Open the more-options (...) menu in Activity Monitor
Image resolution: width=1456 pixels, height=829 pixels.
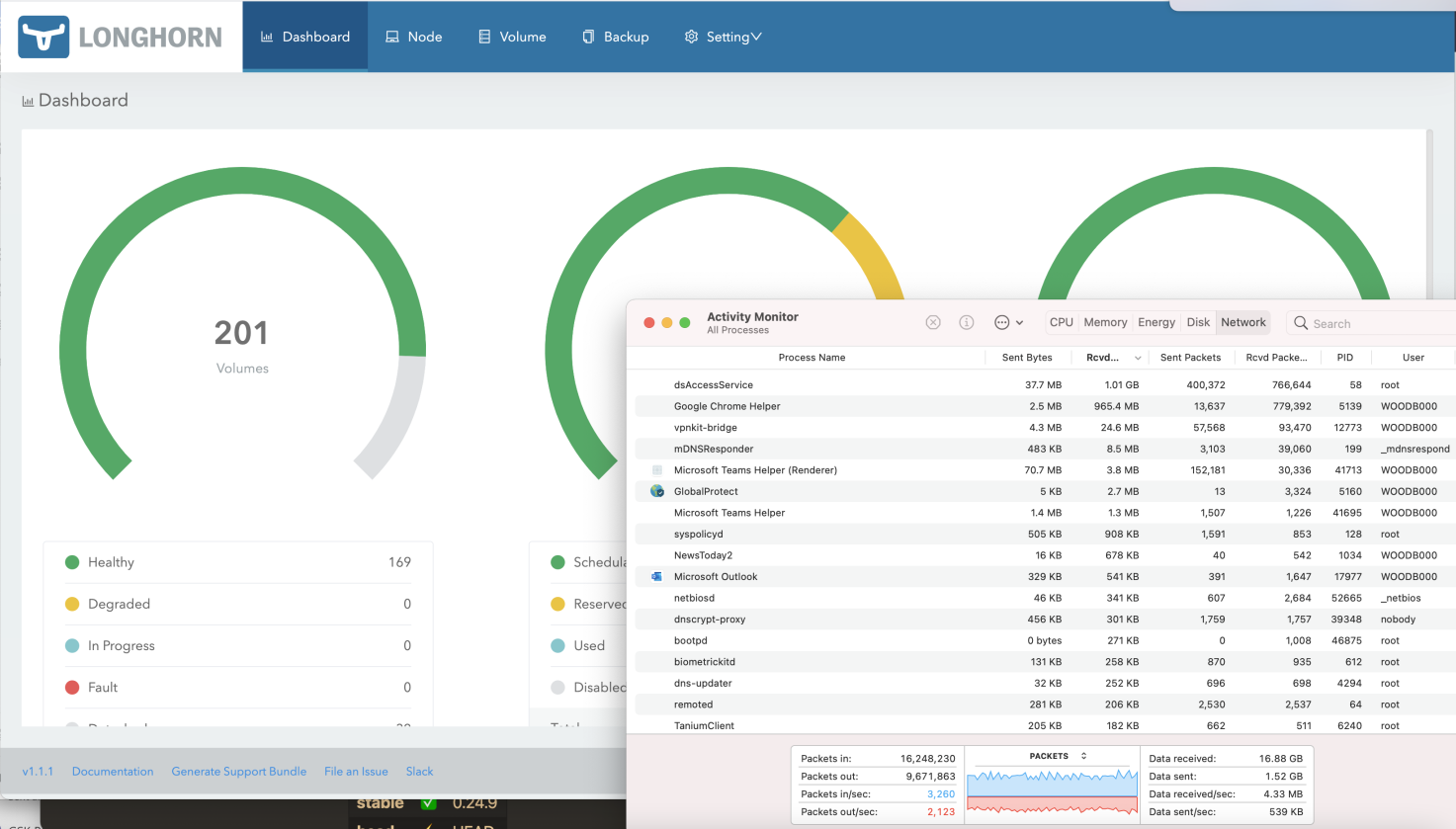point(1001,322)
